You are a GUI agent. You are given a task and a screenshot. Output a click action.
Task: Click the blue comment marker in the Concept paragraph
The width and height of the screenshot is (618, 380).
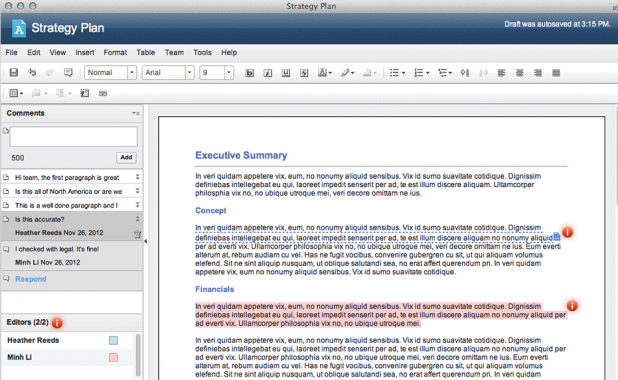pyautogui.click(x=557, y=237)
